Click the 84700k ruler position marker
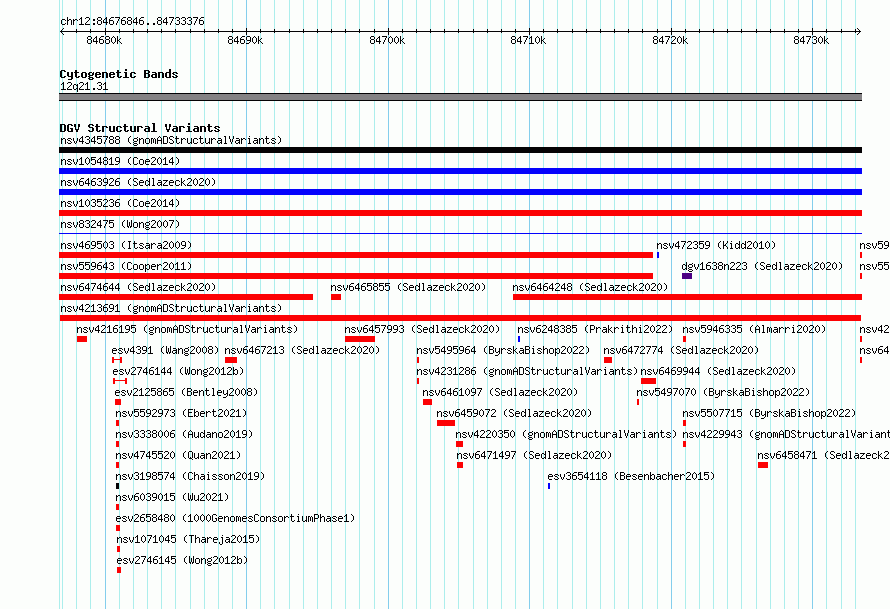890x609 pixels. [387, 40]
